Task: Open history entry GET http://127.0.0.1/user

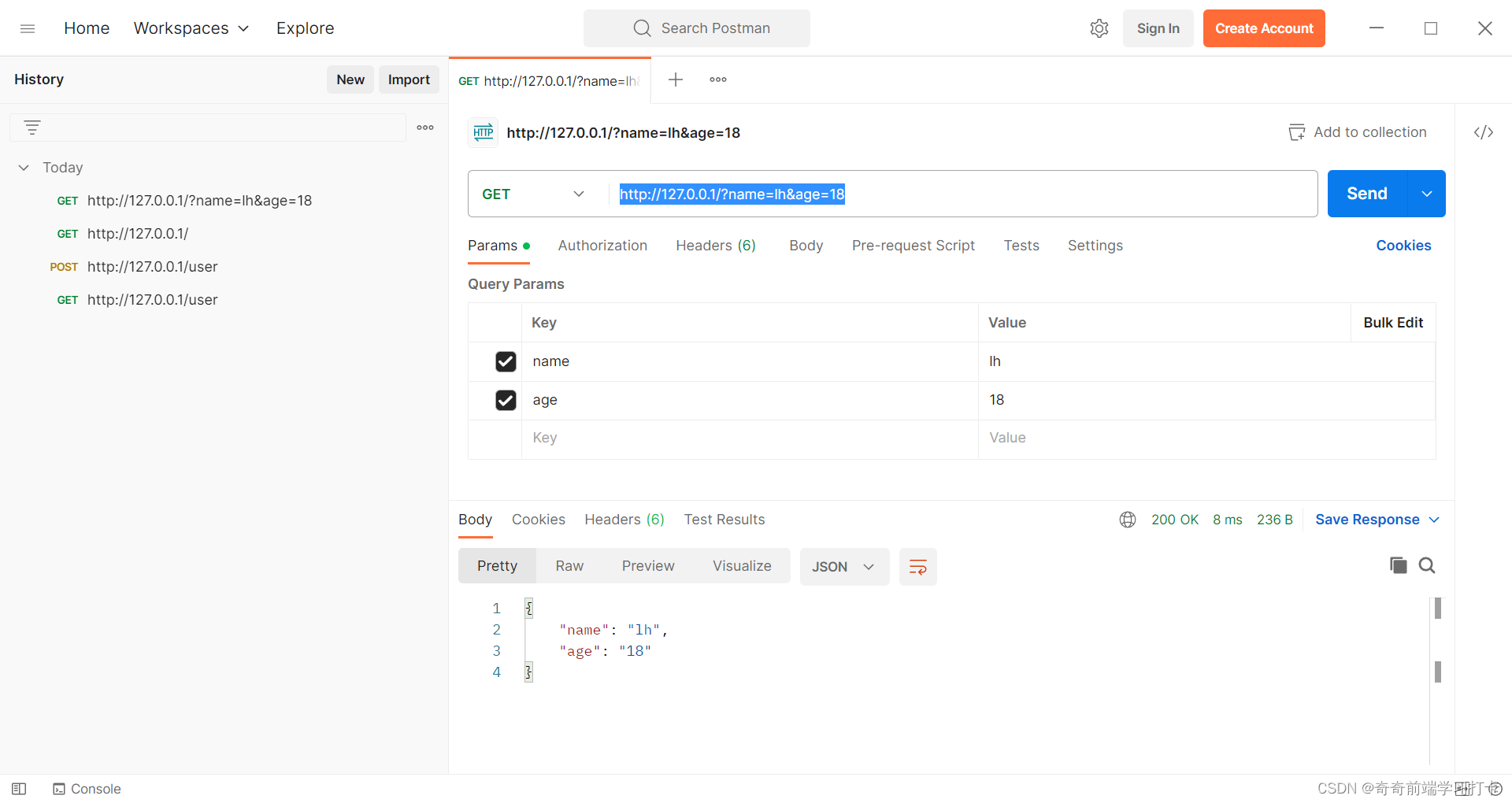Action: click(x=137, y=300)
